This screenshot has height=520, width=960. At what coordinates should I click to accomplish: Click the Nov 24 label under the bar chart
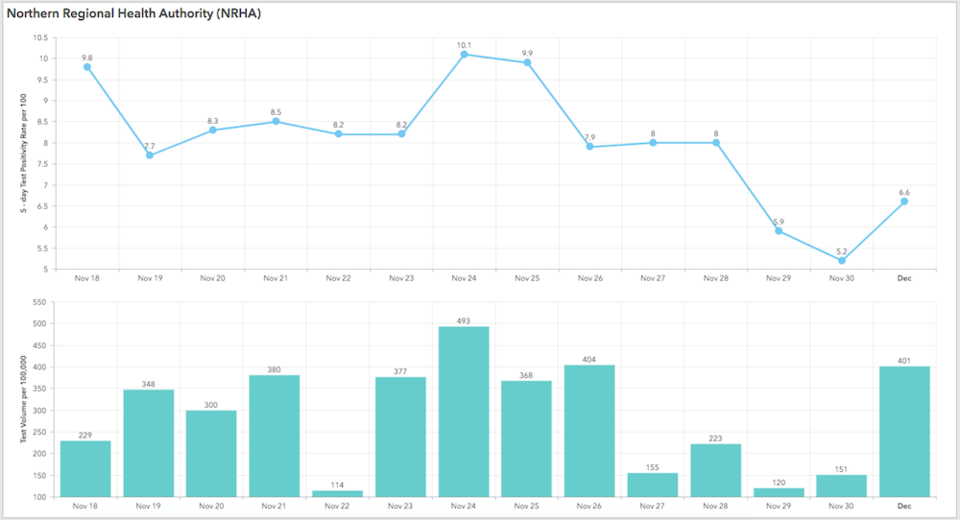pyautogui.click(x=463, y=506)
